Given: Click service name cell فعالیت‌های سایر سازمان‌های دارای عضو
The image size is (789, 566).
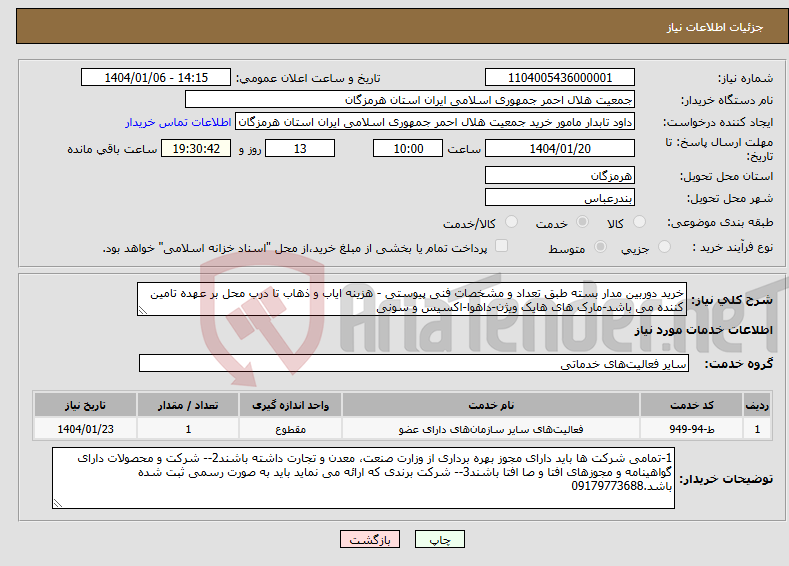Looking at the screenshot, I should tap(491, 429).
